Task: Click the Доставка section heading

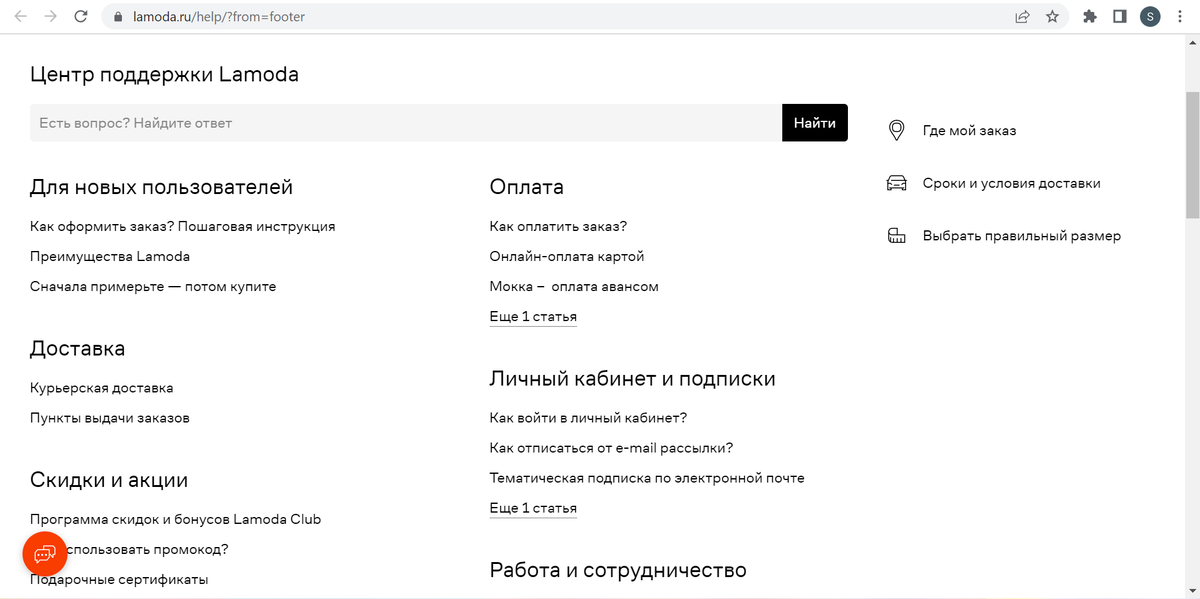Action: point(78,348)
